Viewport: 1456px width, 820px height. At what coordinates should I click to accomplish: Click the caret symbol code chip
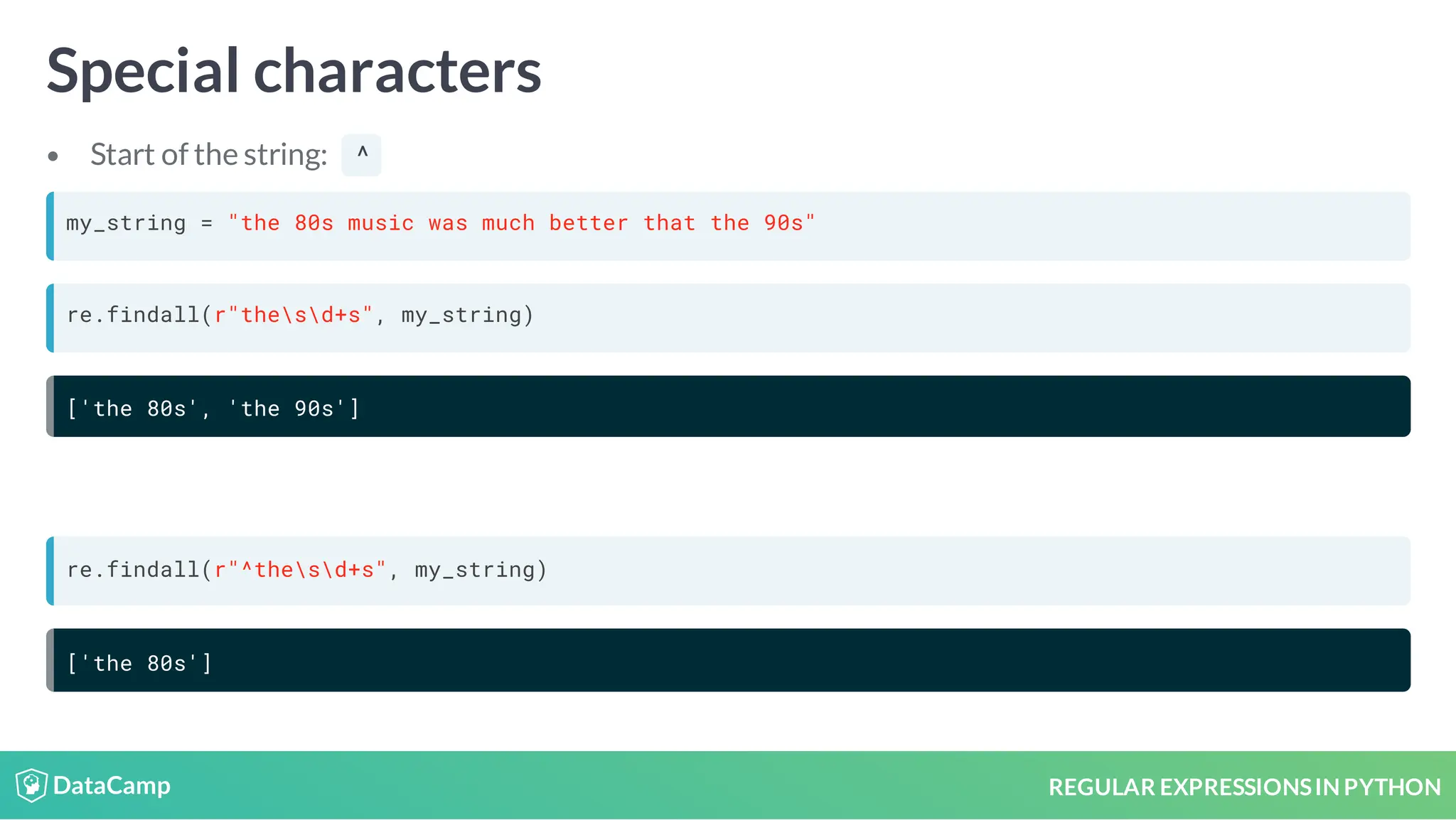tap(361, 155)
